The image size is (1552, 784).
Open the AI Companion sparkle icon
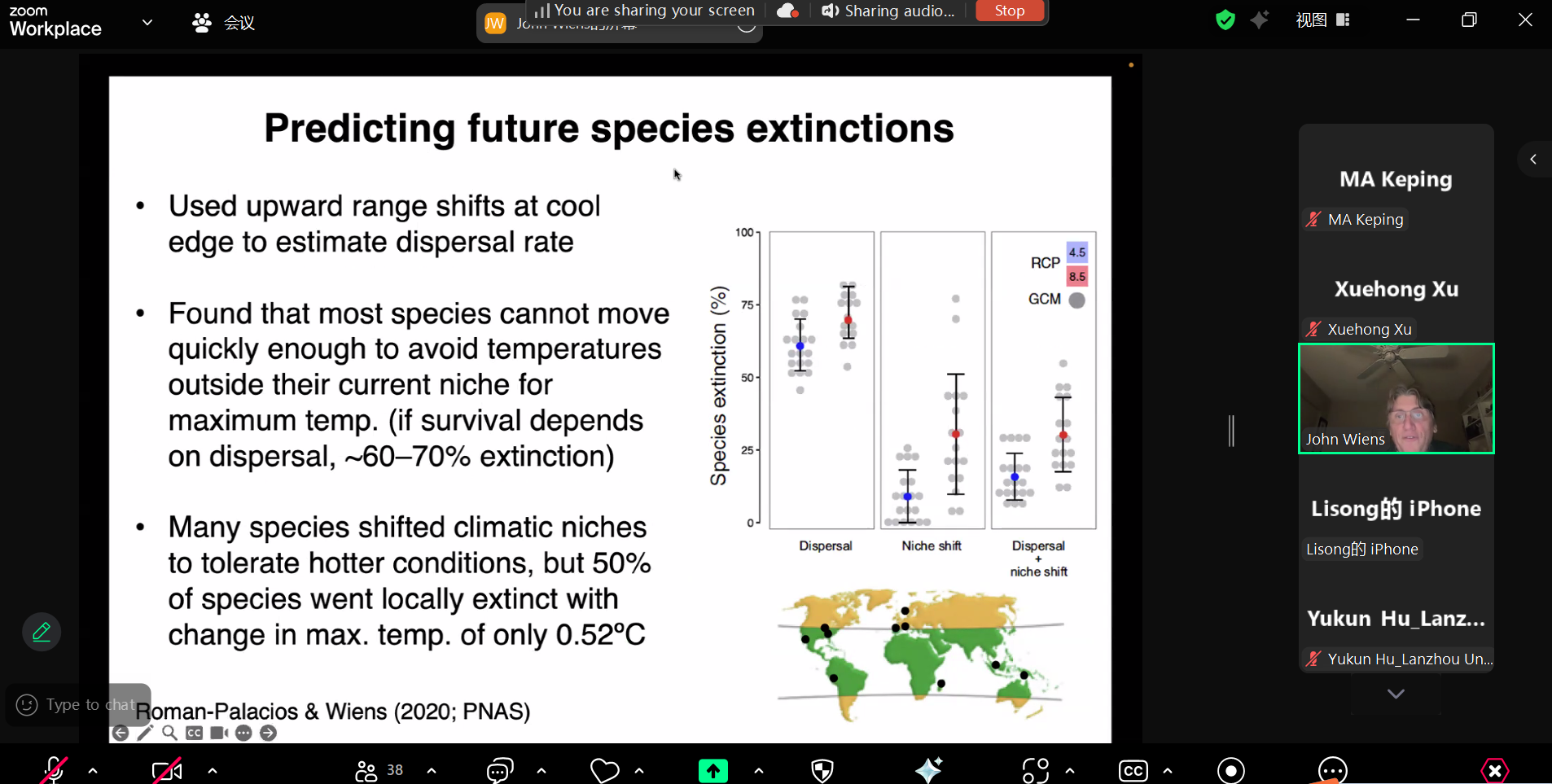pos(928,769)
